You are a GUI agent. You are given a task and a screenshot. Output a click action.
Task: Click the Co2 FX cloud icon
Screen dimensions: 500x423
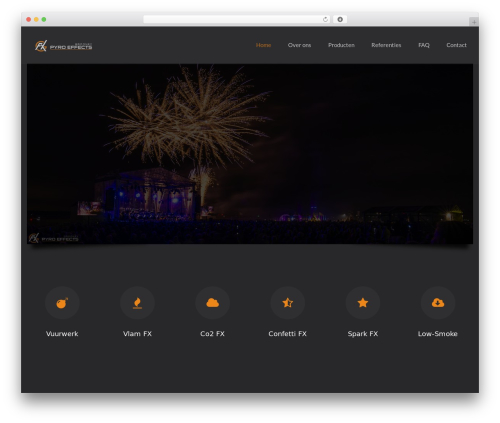212,303
